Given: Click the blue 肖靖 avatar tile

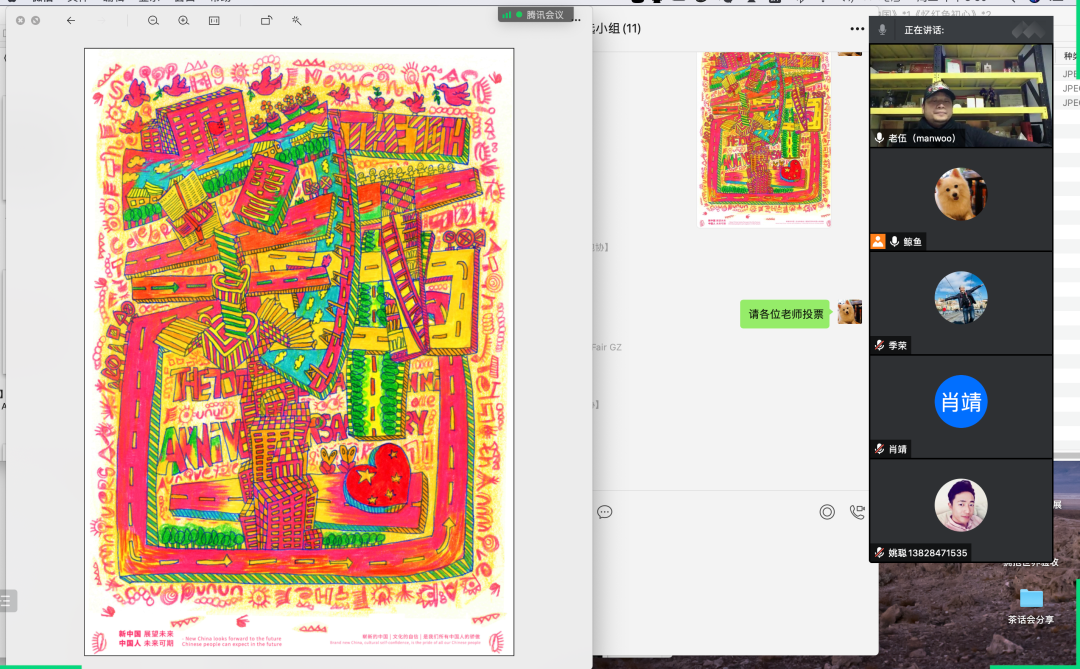Looking at the screenshot, I should pos(960,401).
